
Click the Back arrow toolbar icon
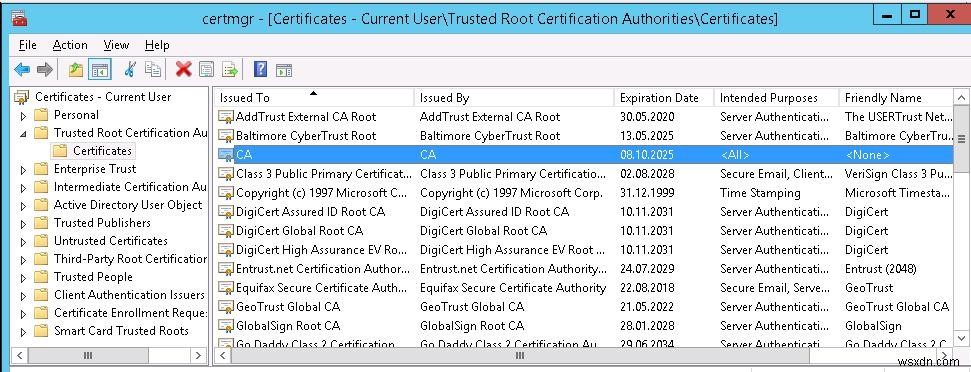[22, 69]
